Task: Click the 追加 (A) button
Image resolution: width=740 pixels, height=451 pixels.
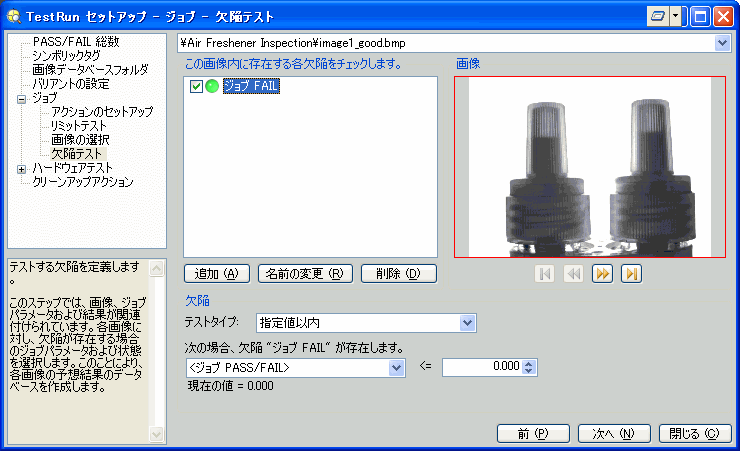Action: click(216, 273)
